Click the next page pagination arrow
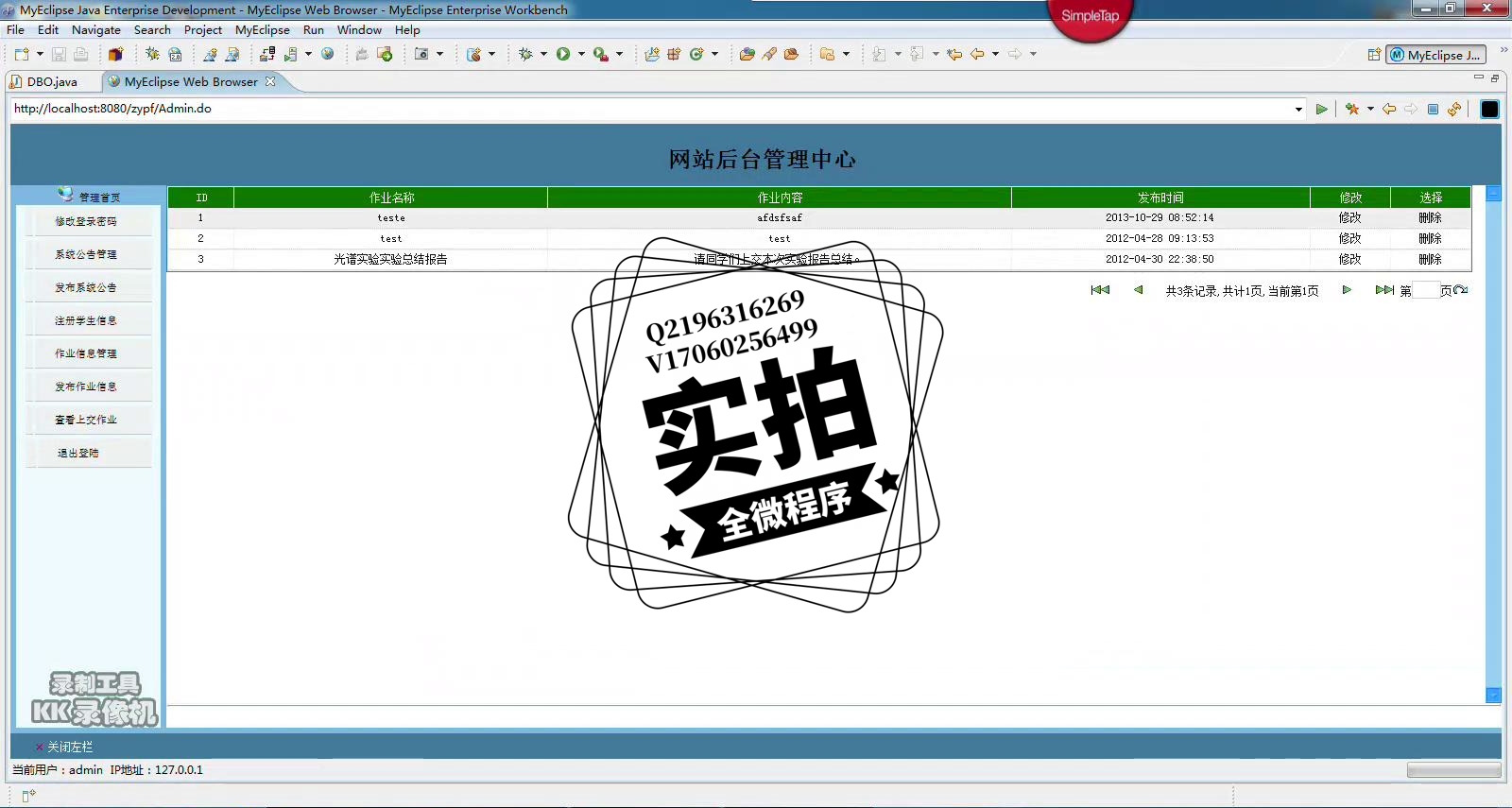The width and height of the screenshot is (1512, 808). click(x=1347, y=290)
